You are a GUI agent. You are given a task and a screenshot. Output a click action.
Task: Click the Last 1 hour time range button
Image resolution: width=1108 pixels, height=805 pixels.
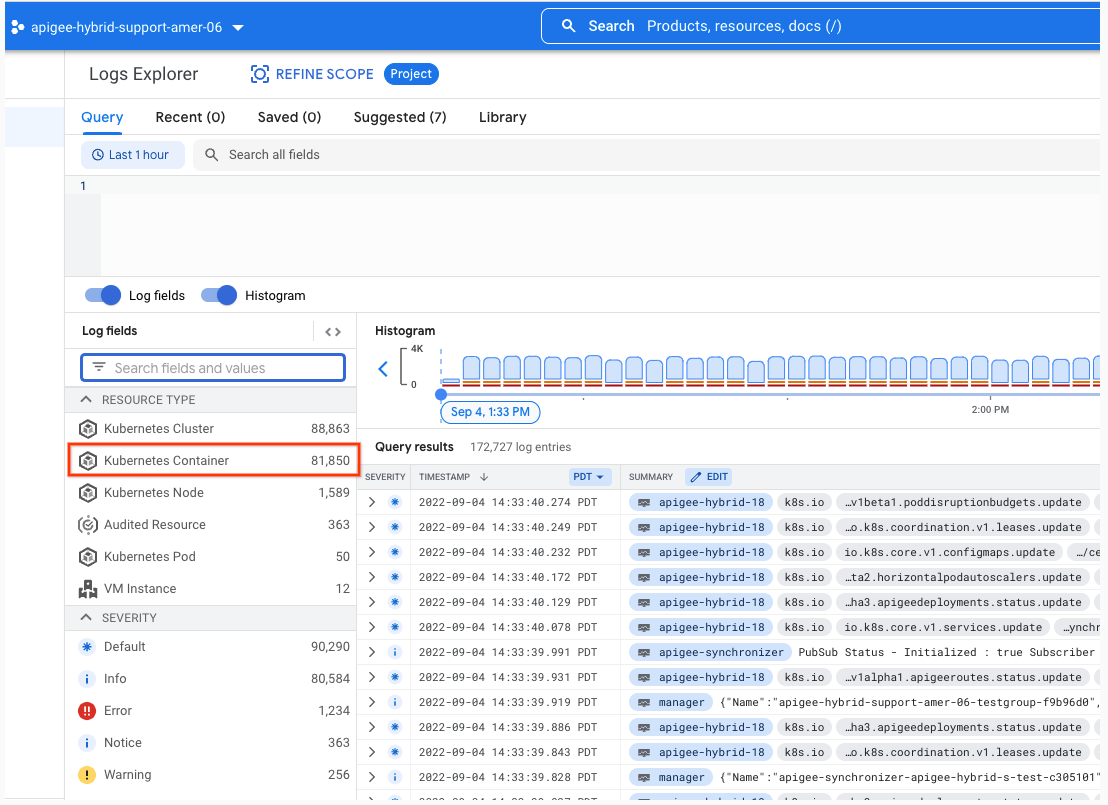pos(131,155)
